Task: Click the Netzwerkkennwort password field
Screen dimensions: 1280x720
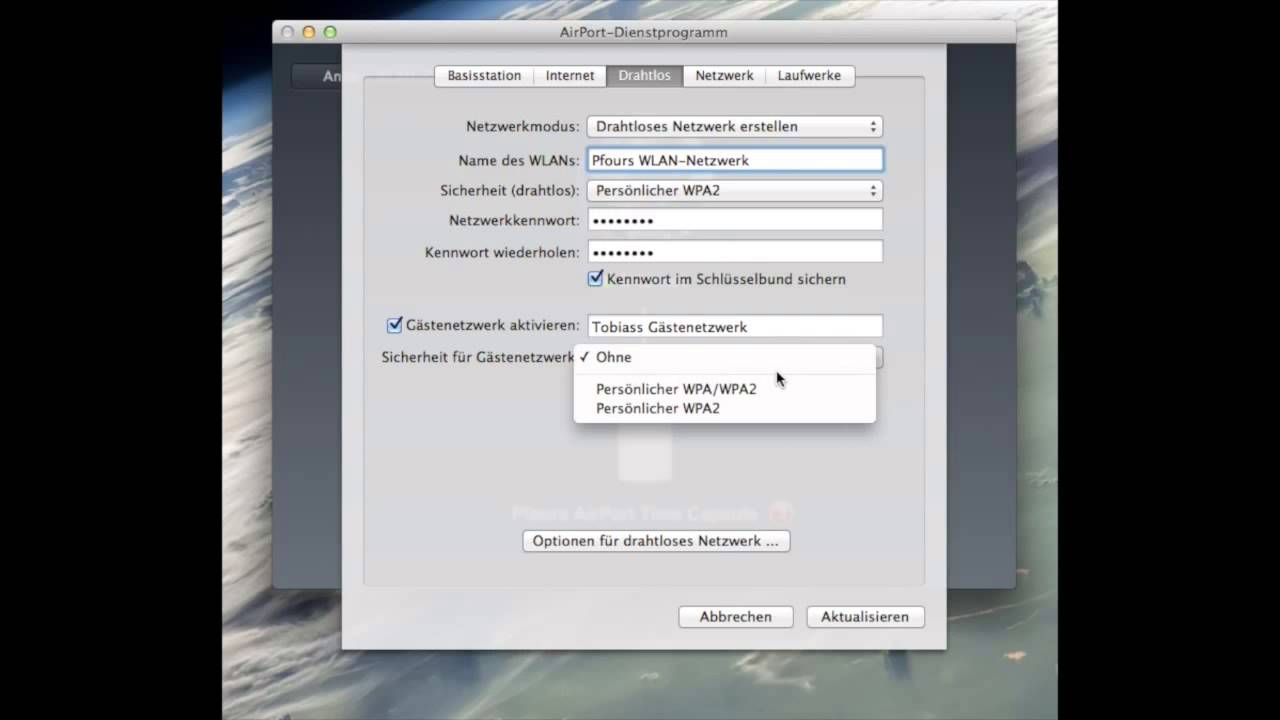Action: (x=735, y=220)
